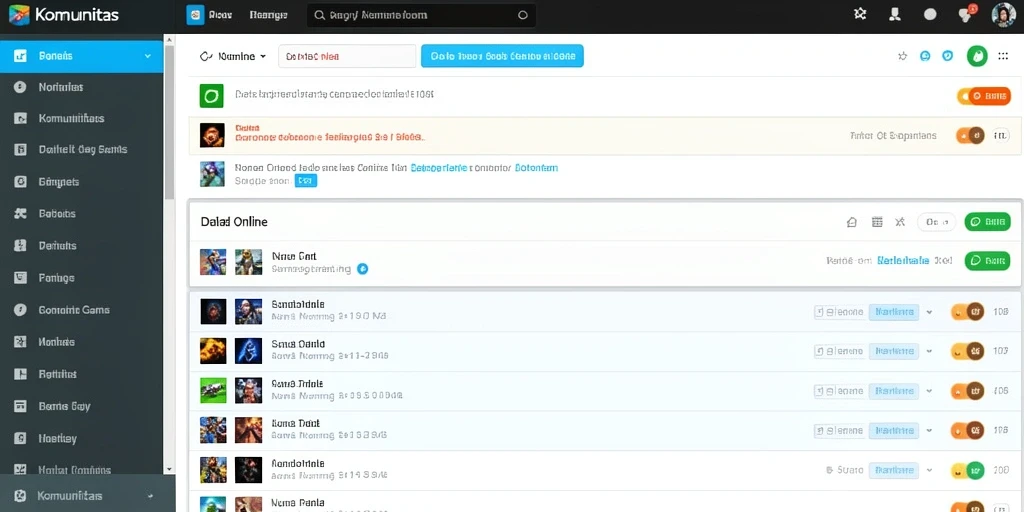
Task: Click the wide blue button in toolbar
Action: pyautogui.click(x=502, y=56)
